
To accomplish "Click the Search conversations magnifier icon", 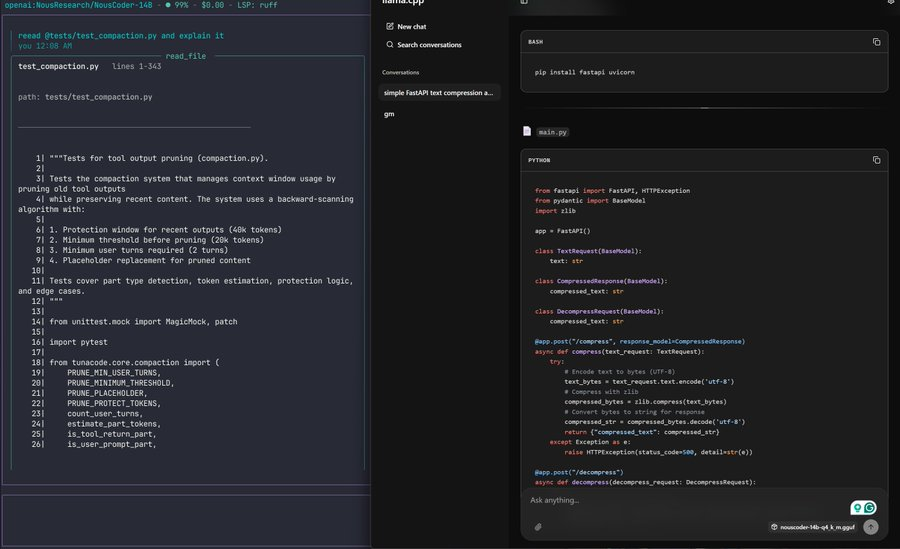I will 390,44.
